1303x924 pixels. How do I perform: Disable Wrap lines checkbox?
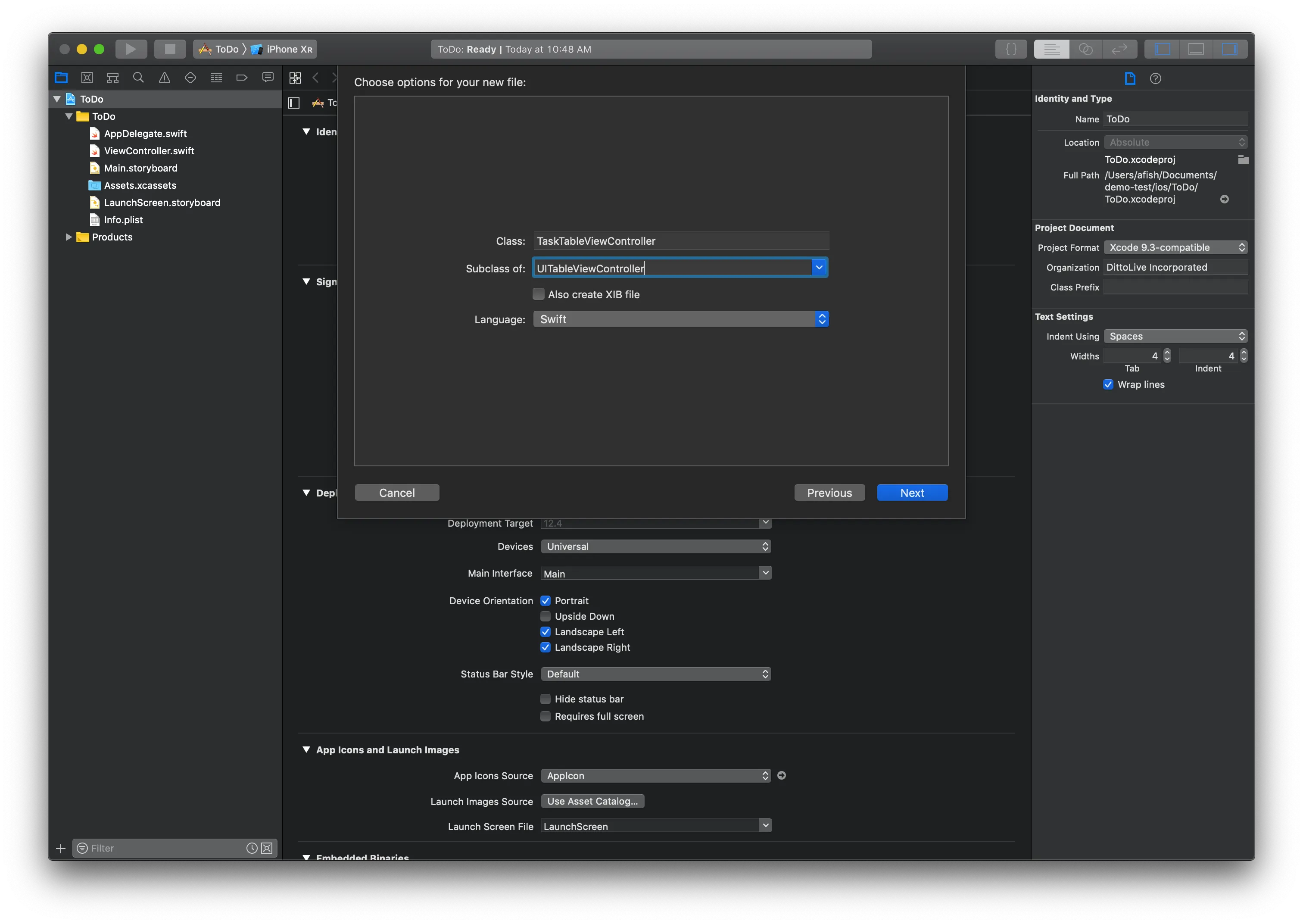click(1108, 384)
